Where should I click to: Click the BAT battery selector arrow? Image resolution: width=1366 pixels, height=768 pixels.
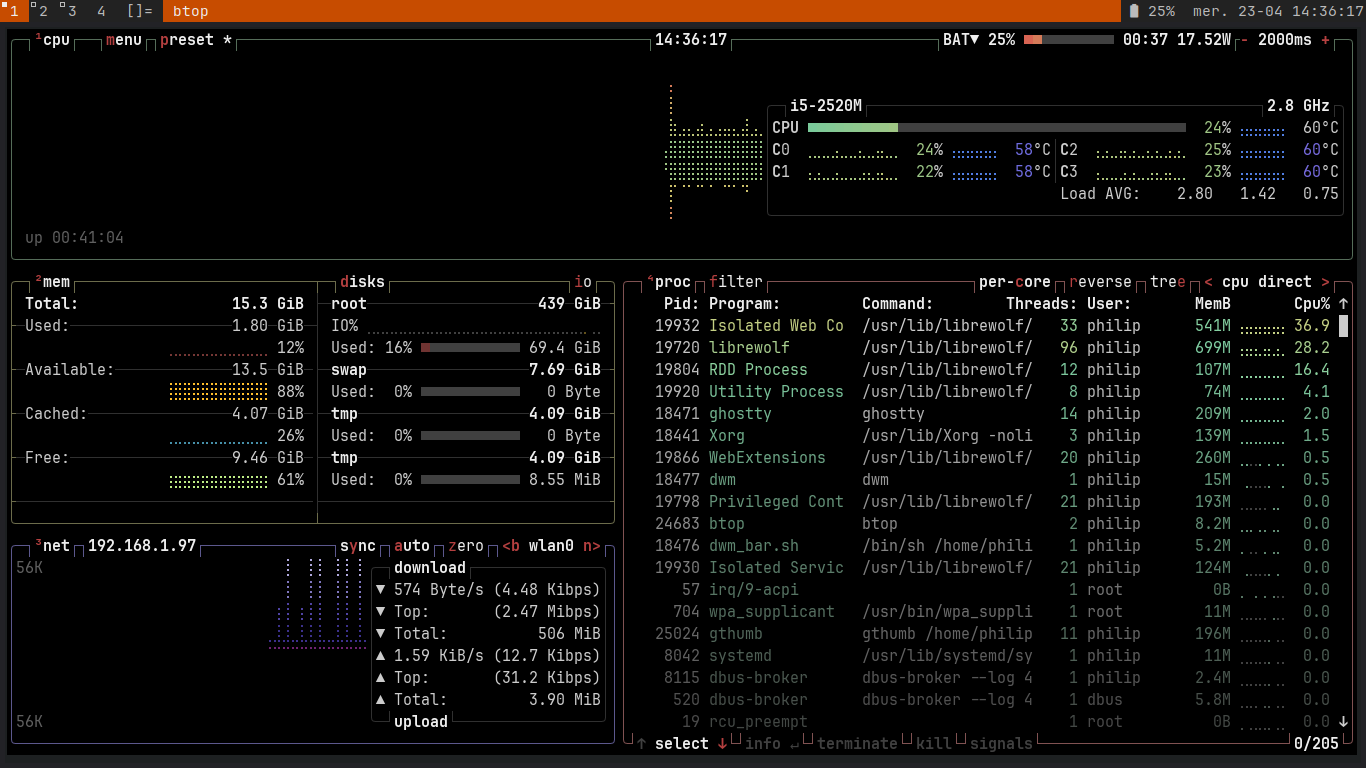[x=975, y=40]
